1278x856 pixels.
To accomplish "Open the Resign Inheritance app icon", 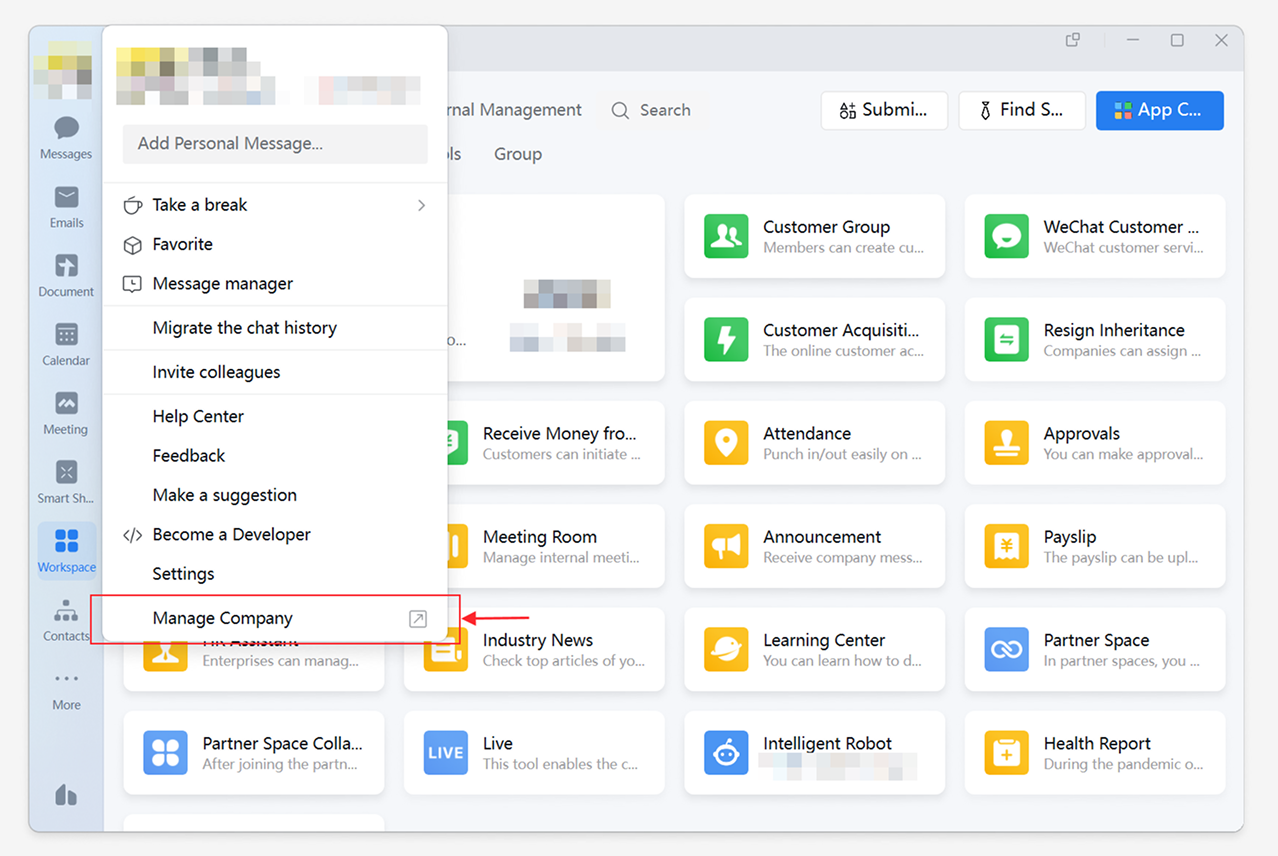I will pos(1006,339).
